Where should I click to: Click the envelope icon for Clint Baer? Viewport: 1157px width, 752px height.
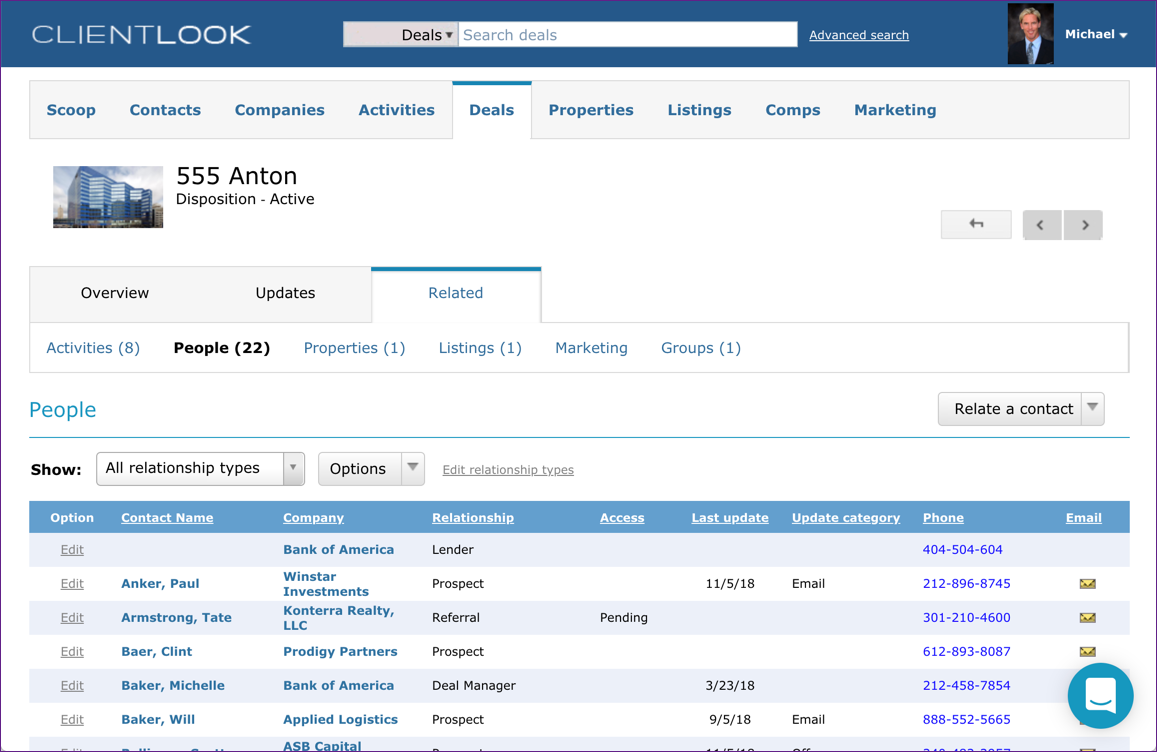pos(1087,651)
